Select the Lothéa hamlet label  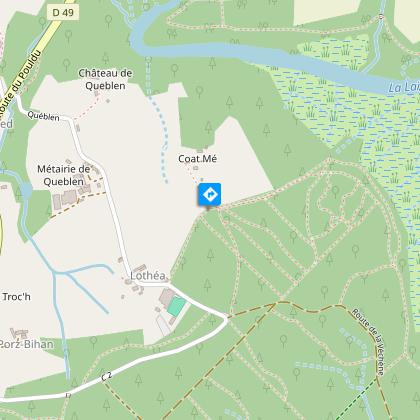pos(148,276)
